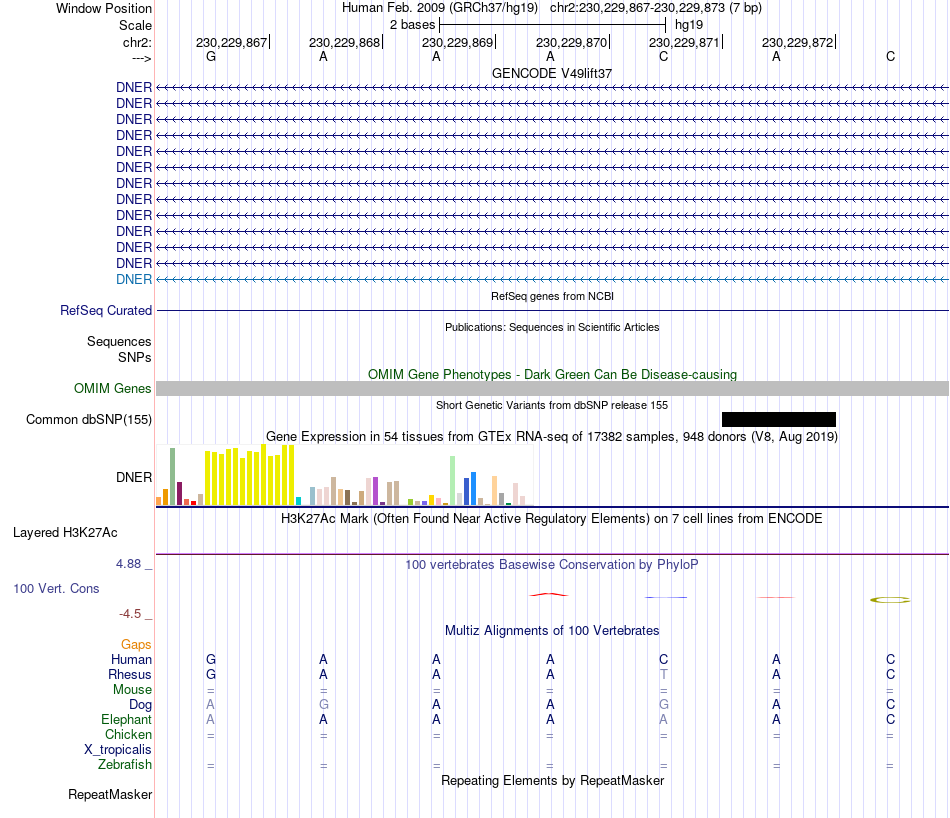
Task: Click the Dog row's first G base
Action: 324,704
